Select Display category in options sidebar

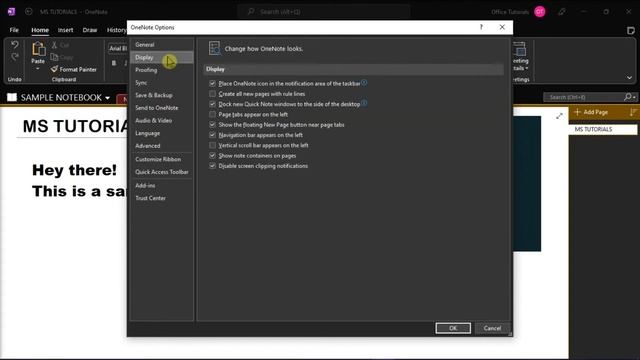coord(162,57)
